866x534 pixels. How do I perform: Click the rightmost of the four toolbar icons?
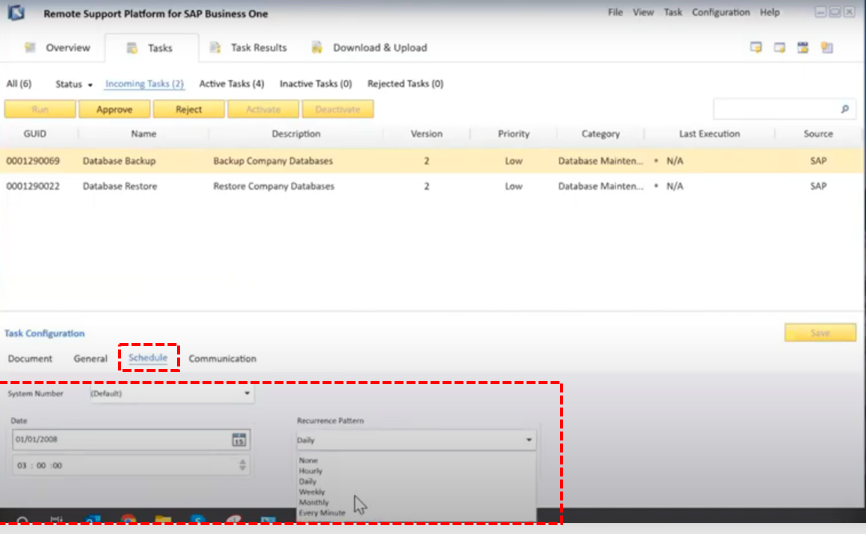point(827,47)
